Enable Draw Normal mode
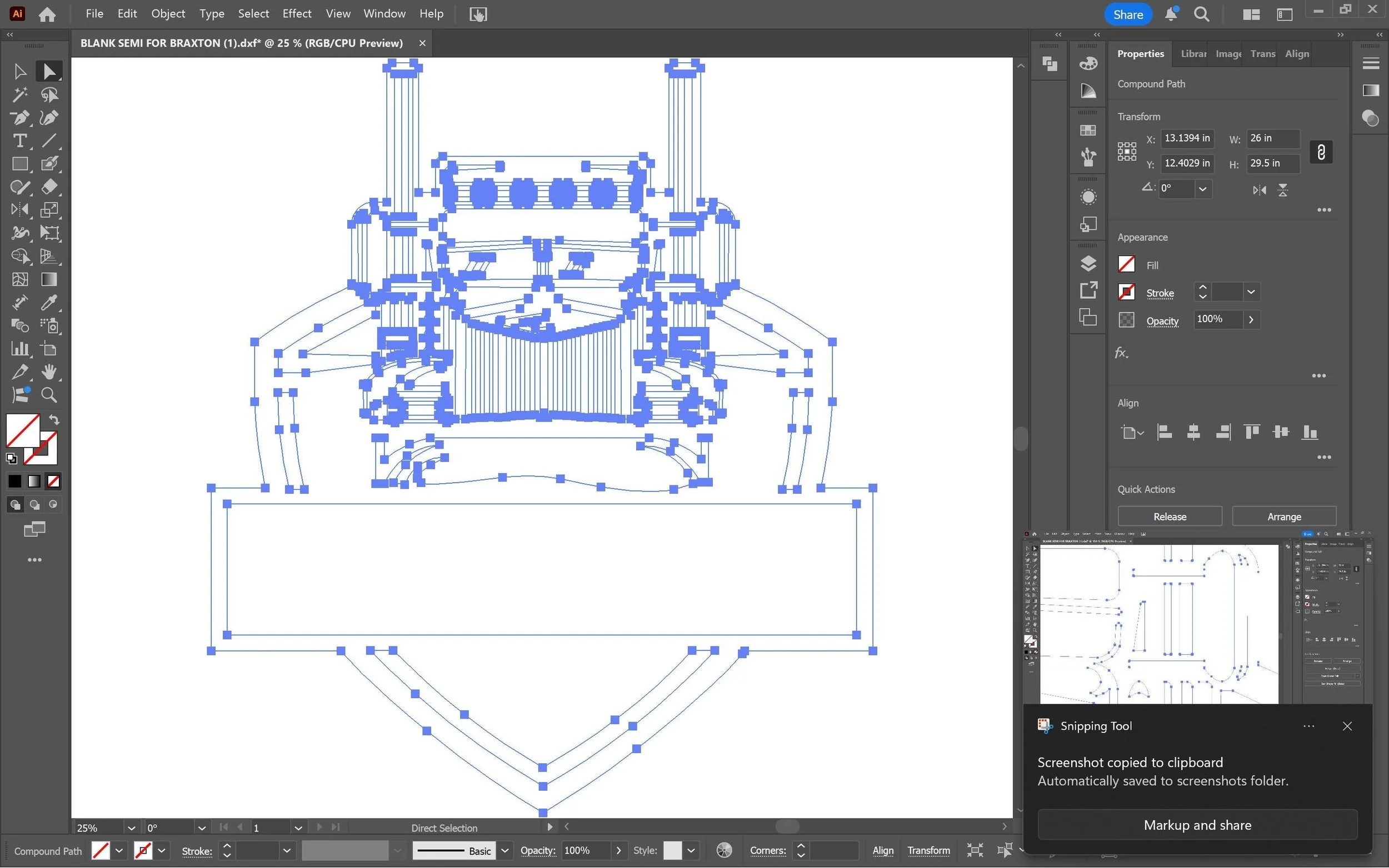Image resolution: width=1389 pixels, height=868 pixels. (x=15, y=505)
